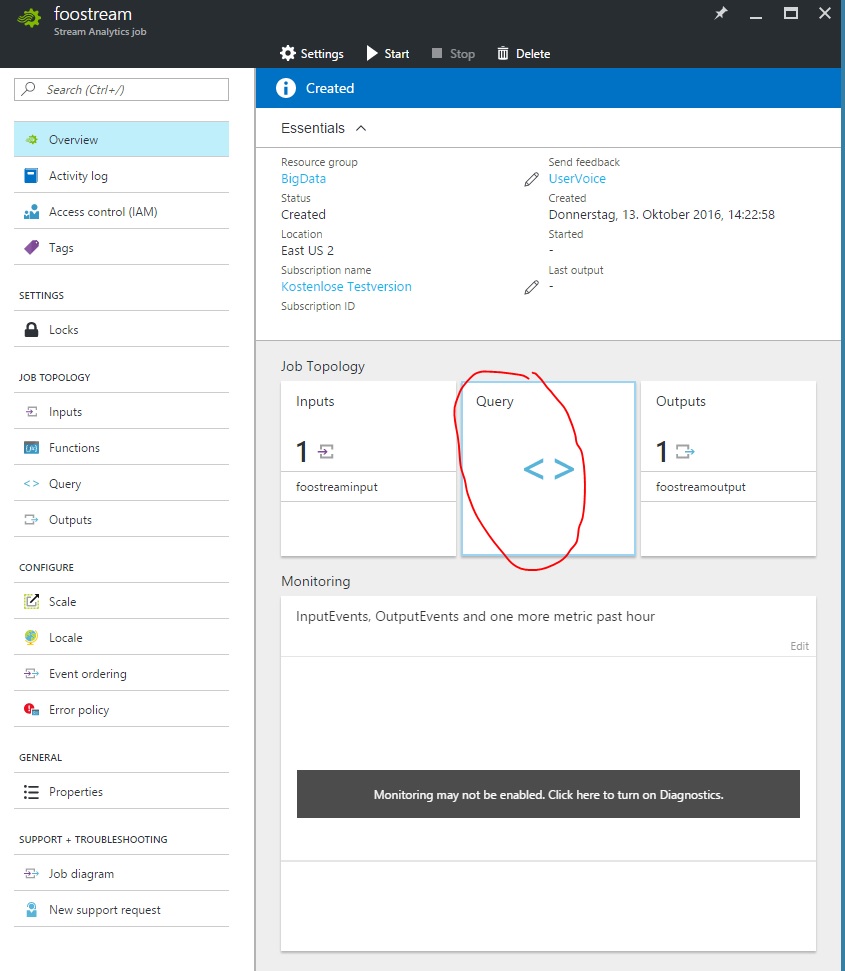Collapse the Essentials section
Image resolution: width=845 pixels, height=971 pixels.
pyautogui.click(x=361, y=128)
